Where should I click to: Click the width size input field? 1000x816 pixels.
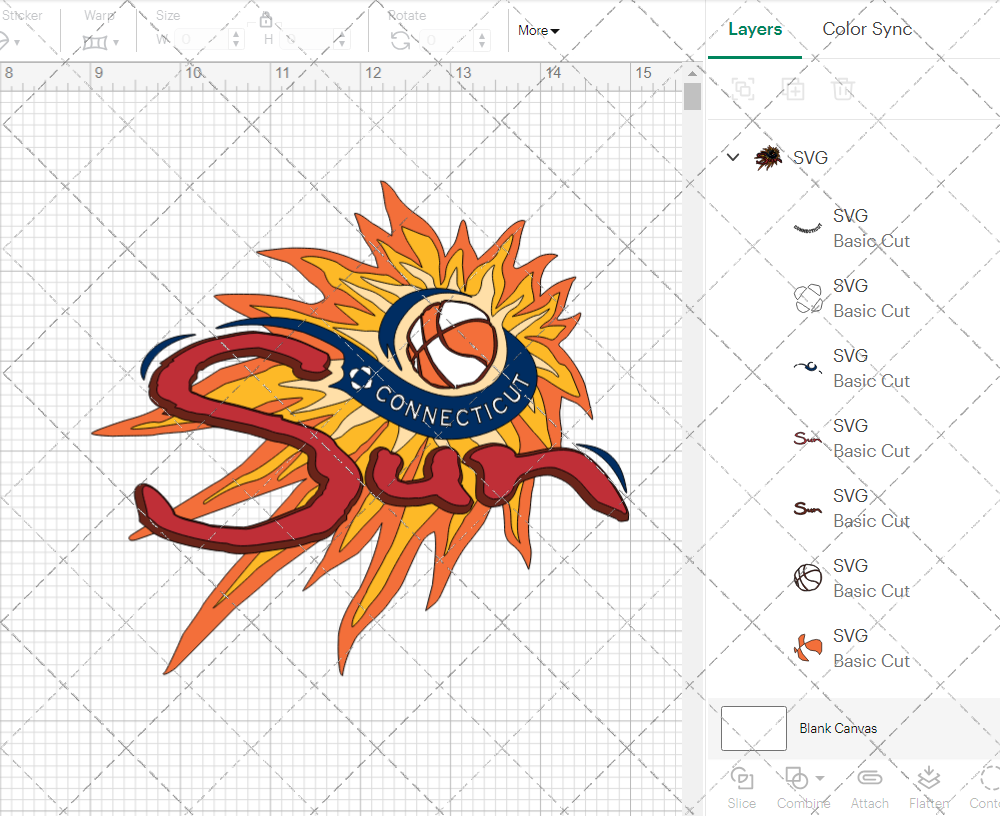(202, 40)
